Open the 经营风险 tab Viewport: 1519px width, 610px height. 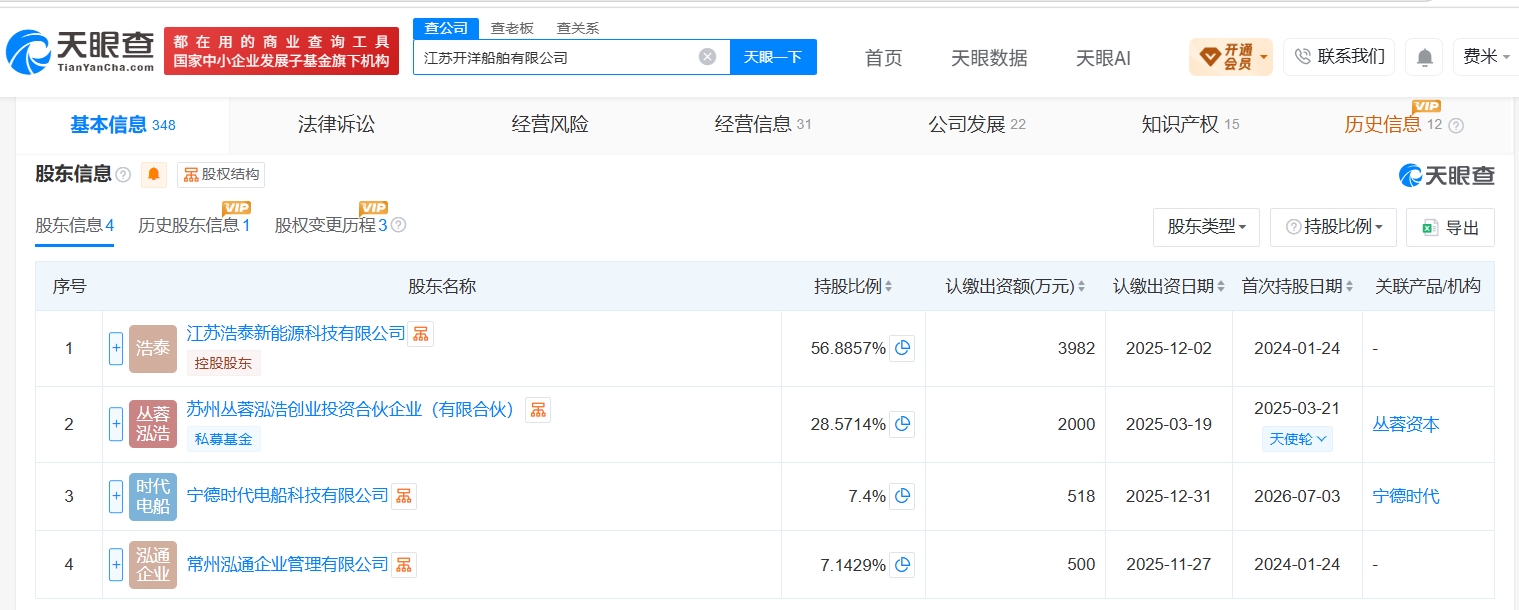coord(550,125)
